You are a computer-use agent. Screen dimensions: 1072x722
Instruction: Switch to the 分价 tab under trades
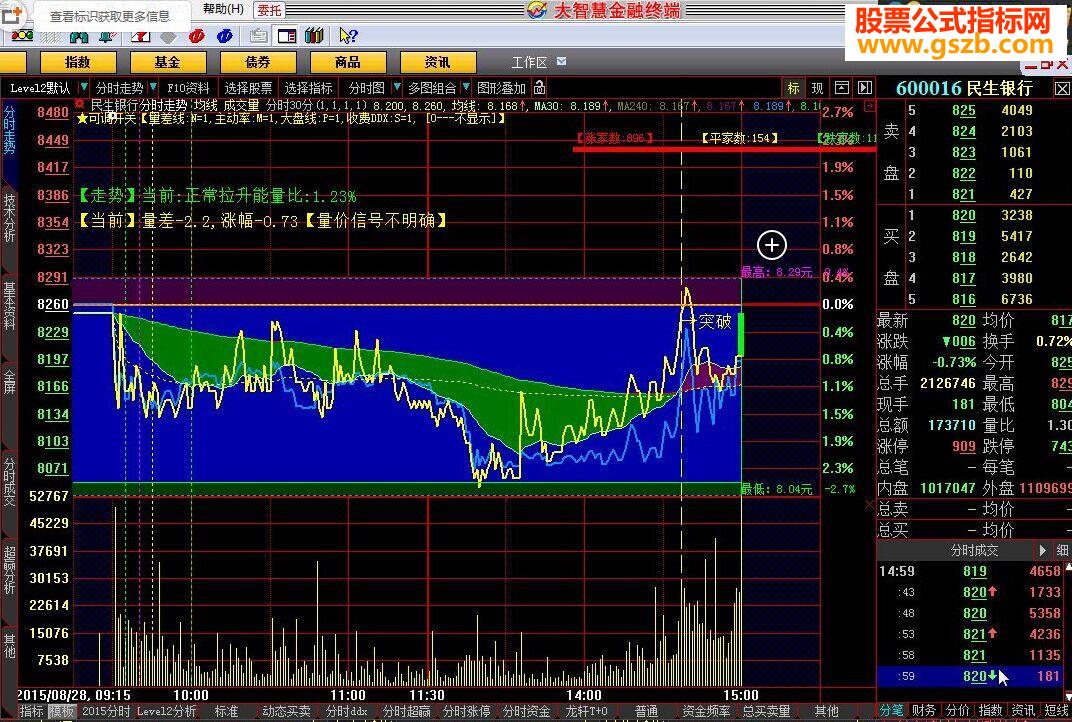(x=957, y=711)
